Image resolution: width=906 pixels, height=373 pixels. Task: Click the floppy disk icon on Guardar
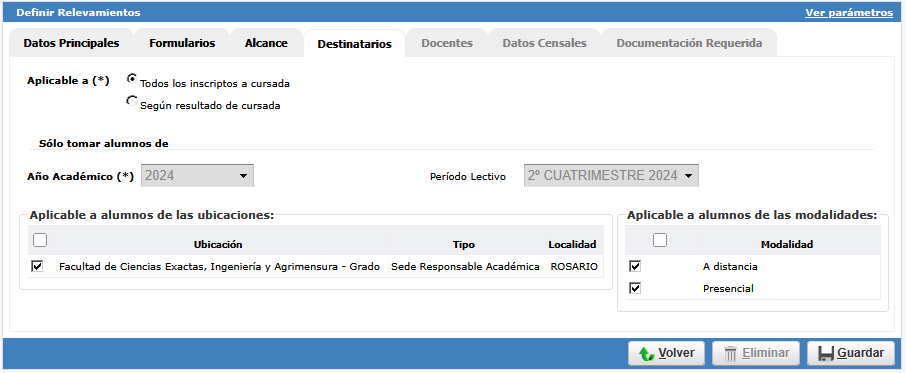(x=826, y=353)
